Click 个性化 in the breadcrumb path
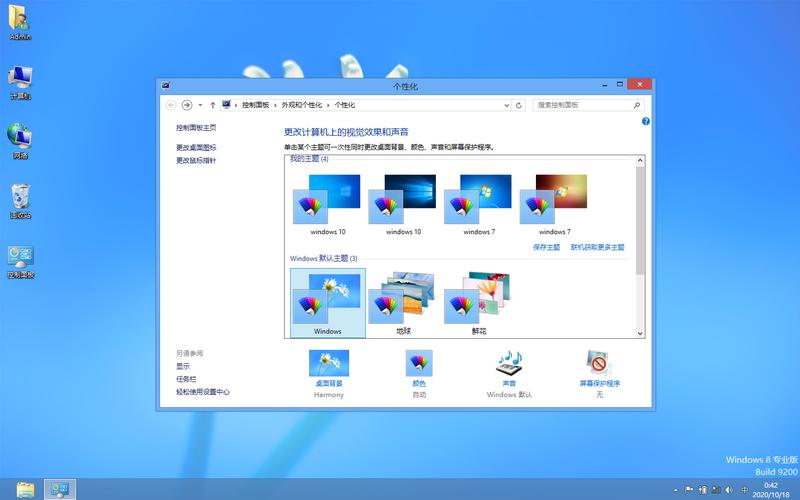The height and width of the screenshot is (500, 800). [344, 105]
